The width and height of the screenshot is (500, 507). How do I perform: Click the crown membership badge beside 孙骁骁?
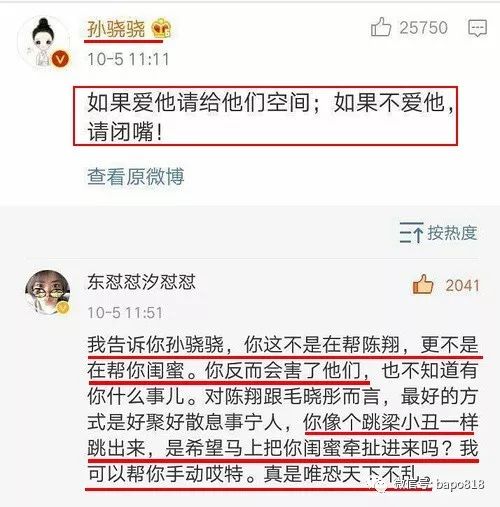click(x=161, y=28)
